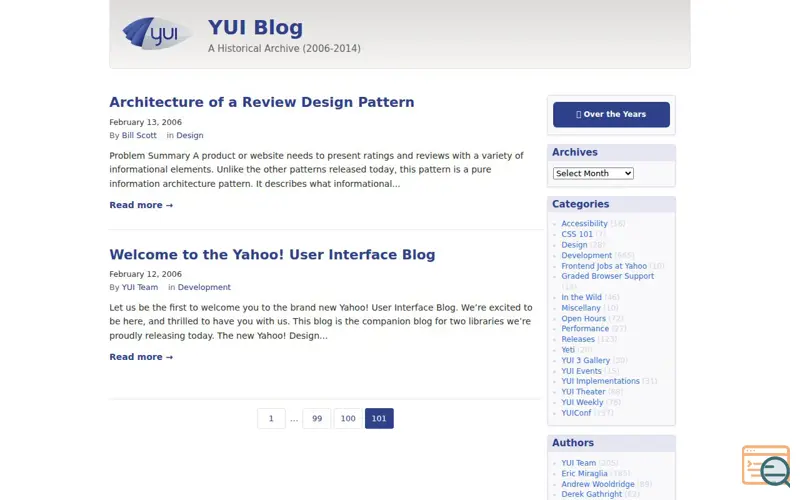Click the pagination ellipsis
Screen dimensions: 800x500
[294, 419]
